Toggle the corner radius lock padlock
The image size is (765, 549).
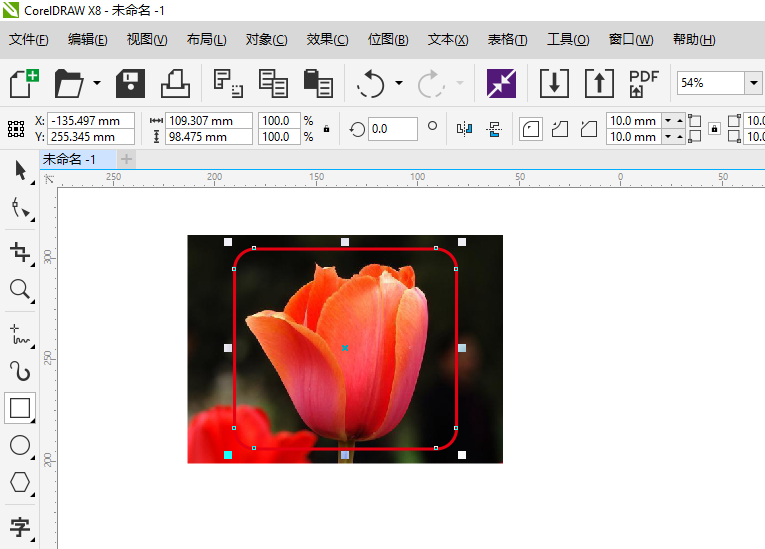click(714, 129)
